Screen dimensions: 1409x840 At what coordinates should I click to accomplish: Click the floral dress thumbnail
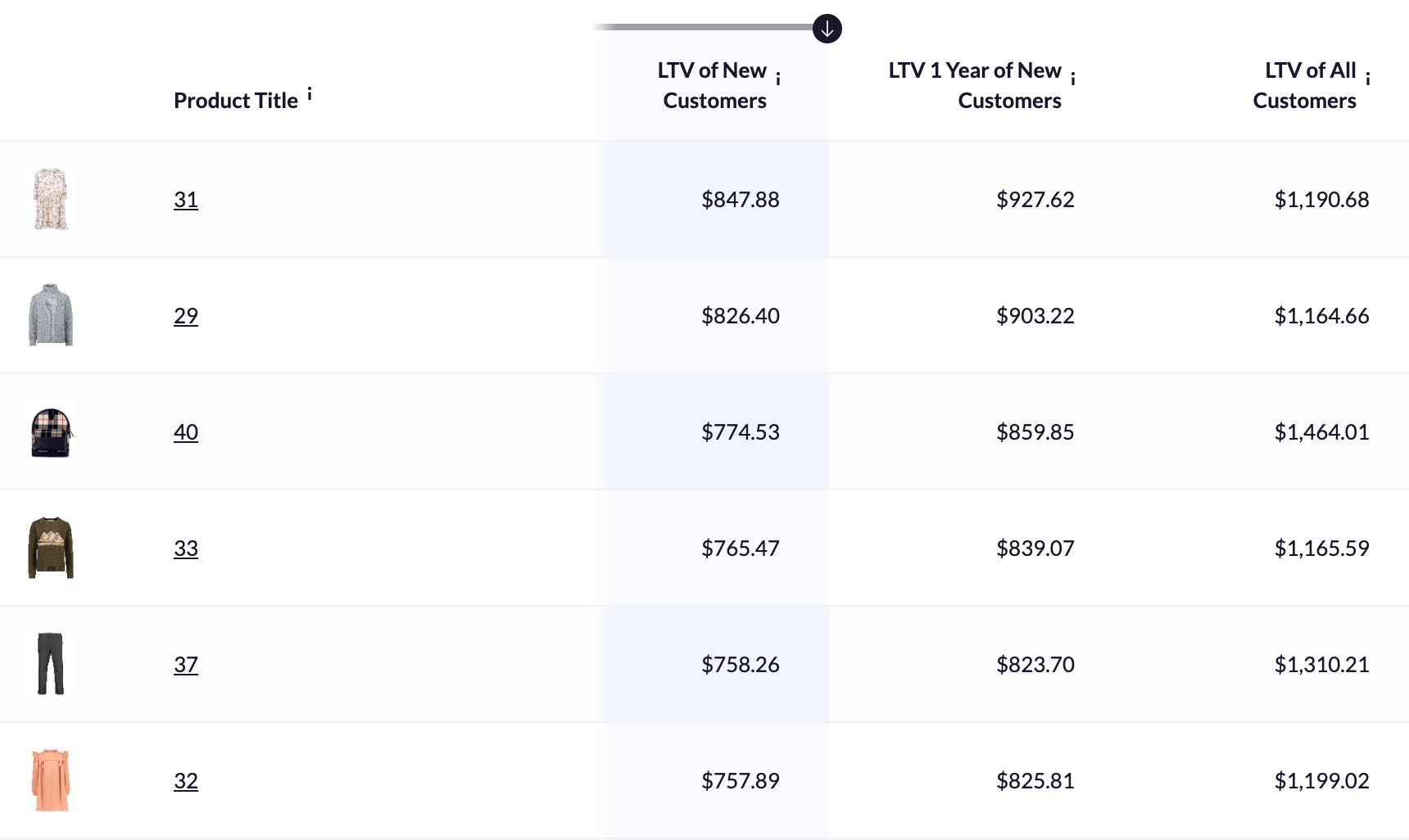[x=51, y=199]
